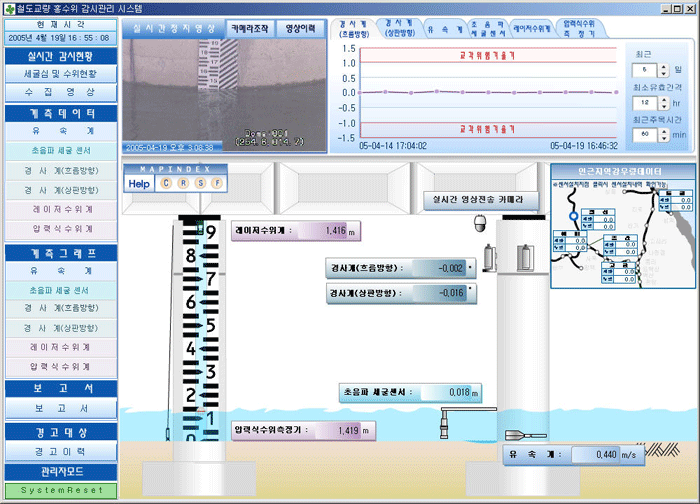Increase the 최근 days stepper value
Viewport: 700px width, 504px height.
coord(661,66)
